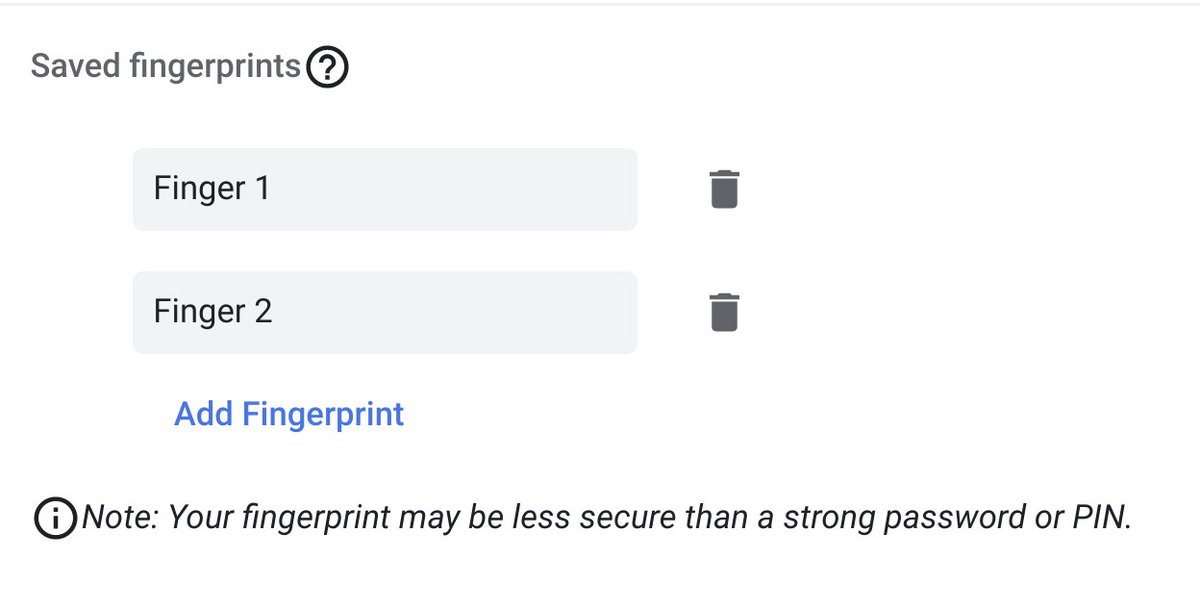Click the Saved fingerprints heading
The height and width of the screenshot is (609, 1200).
166,67
